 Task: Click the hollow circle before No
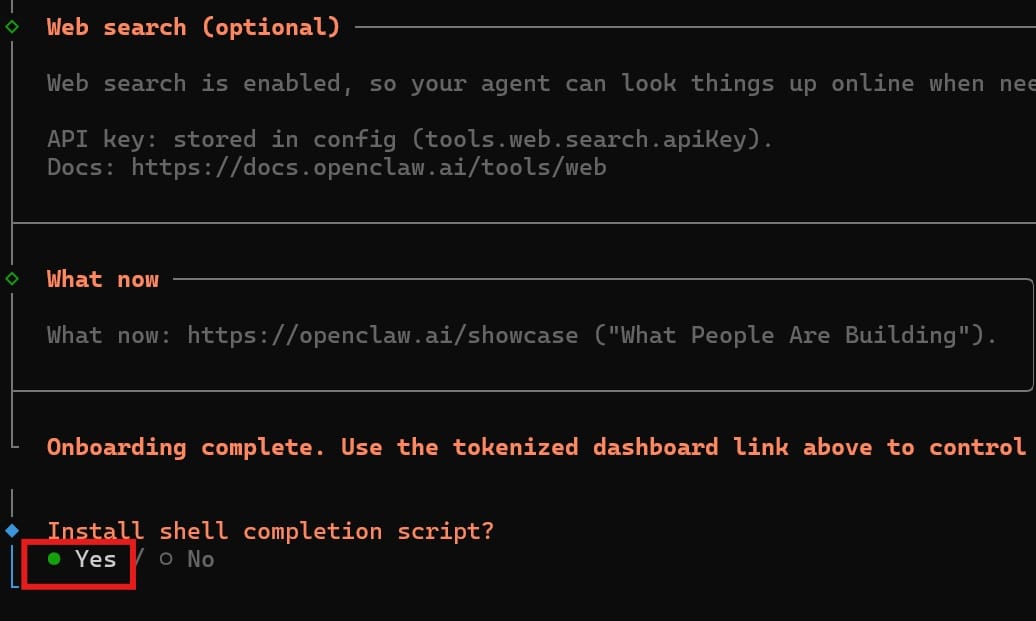[x=166, y=559]
